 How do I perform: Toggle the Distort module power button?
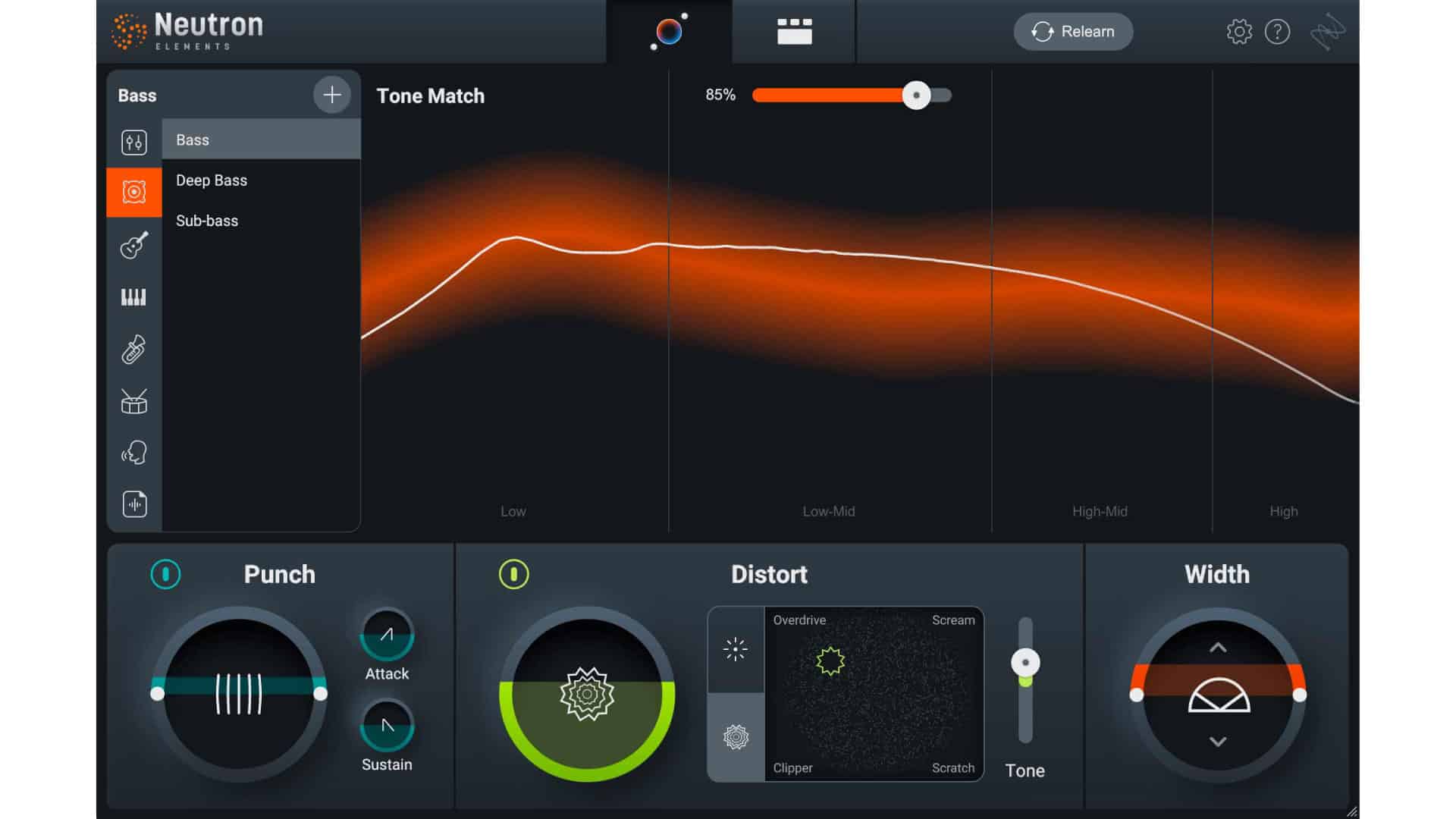click(x=513, y=574)
